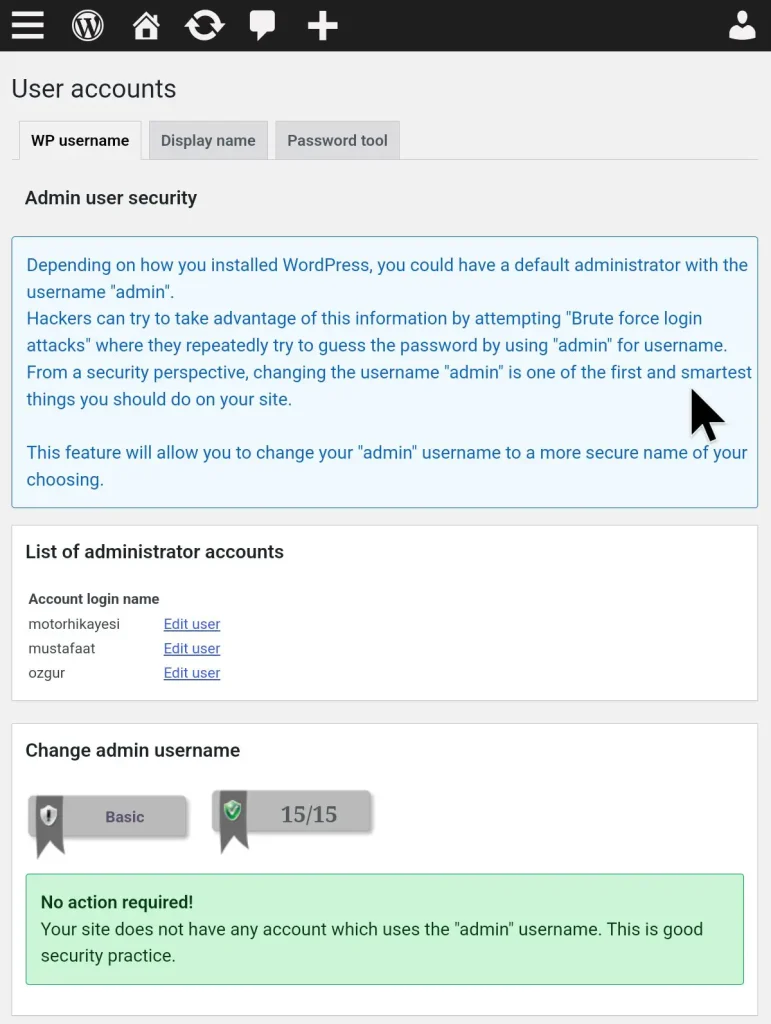This screenshot has width=771, height=1024.
Task: Click the blue admin security info box
Action: (x=384, y=372)
